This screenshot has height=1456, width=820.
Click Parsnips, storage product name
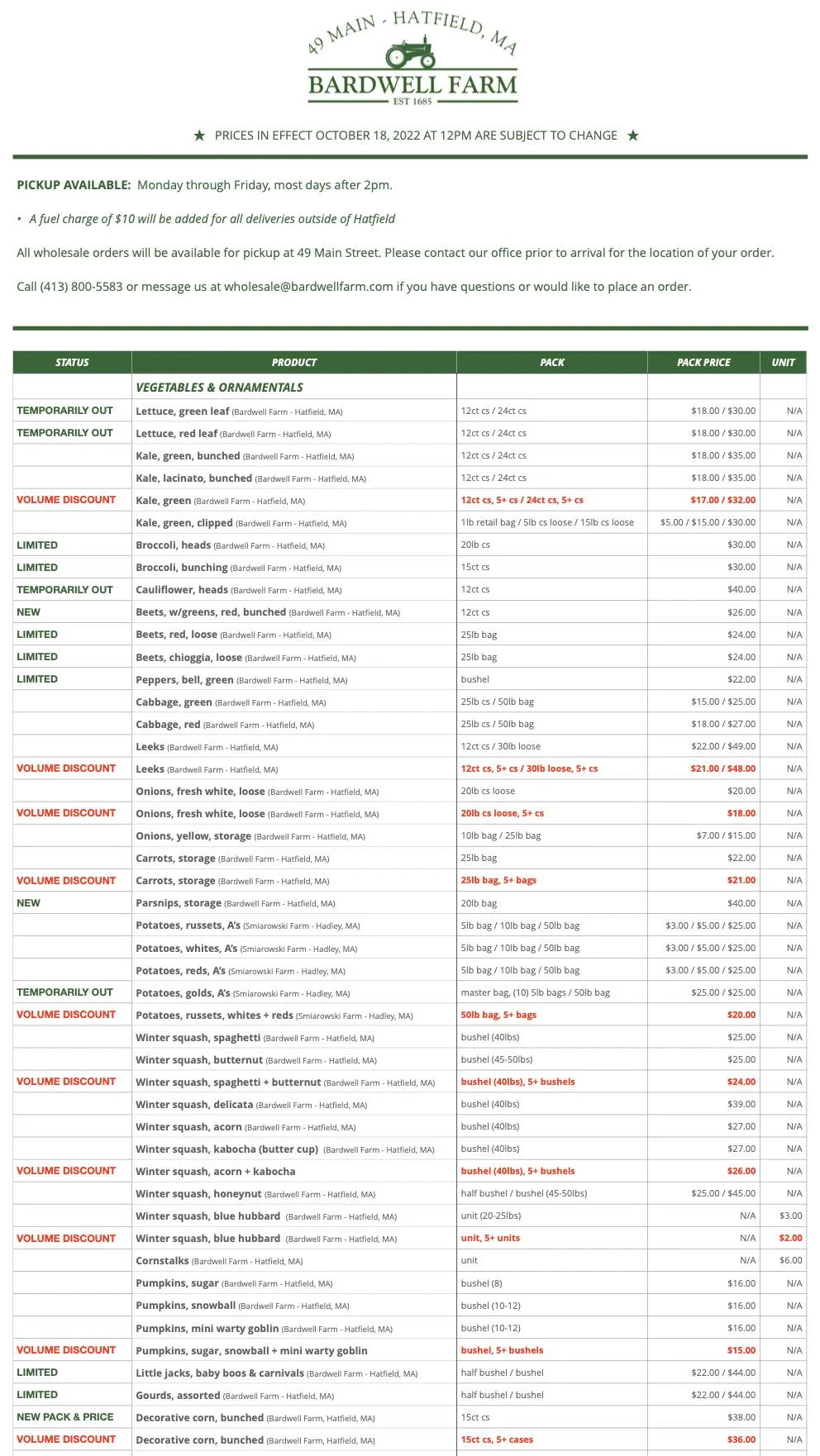pos(178,902)
